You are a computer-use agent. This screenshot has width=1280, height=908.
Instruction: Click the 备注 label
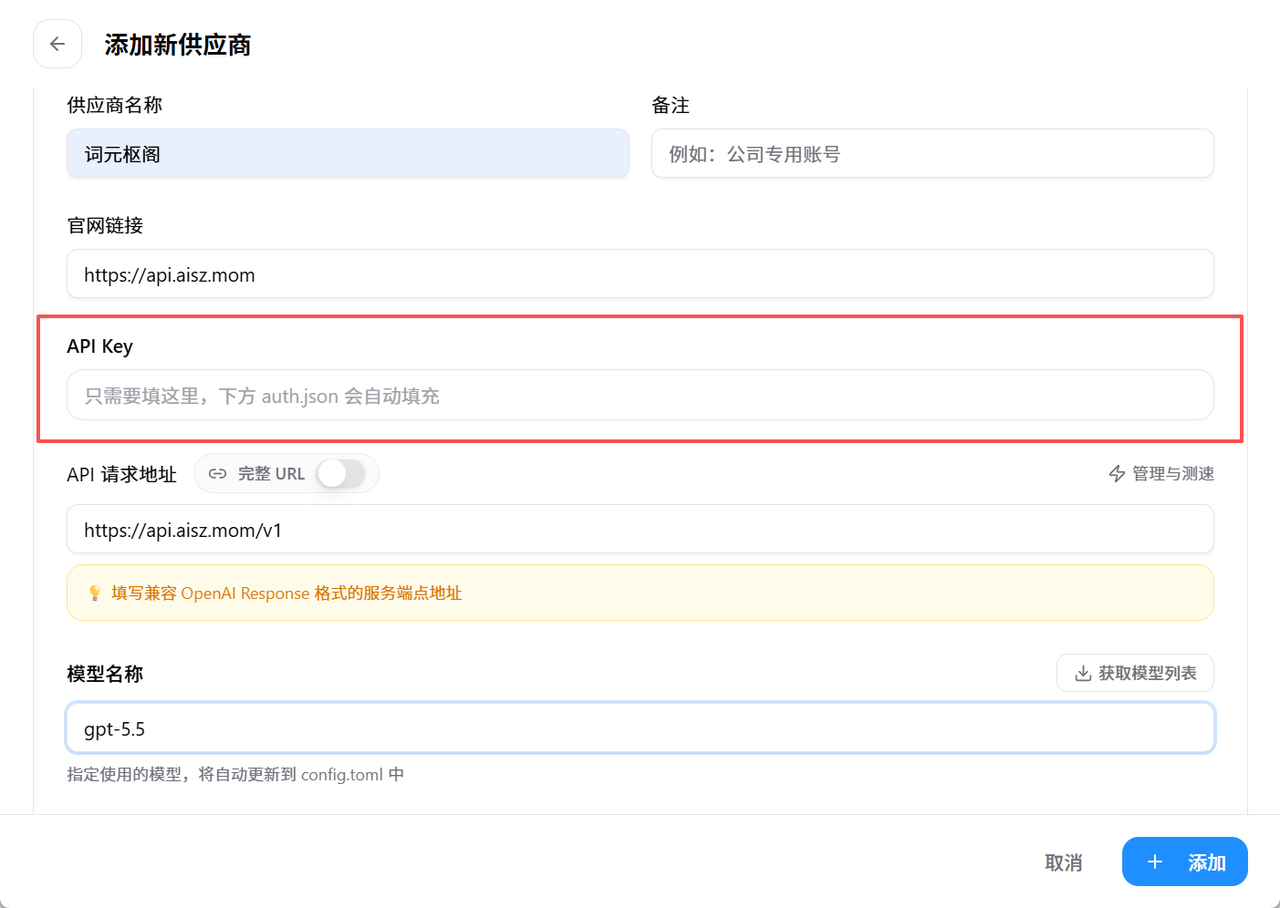tap(671, 105)
